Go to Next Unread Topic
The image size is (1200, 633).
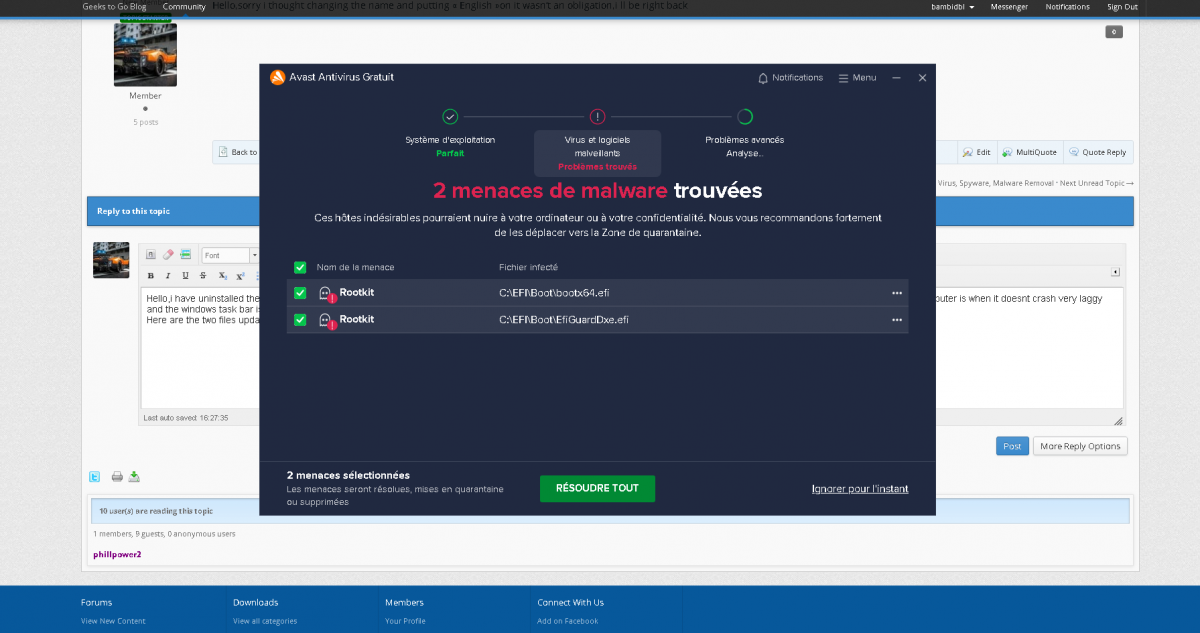(x=1097, y=184)
